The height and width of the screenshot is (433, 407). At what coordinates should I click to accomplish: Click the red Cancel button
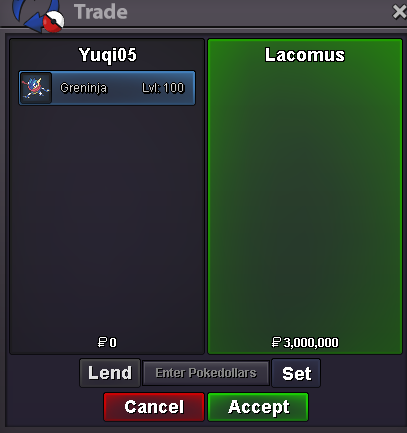click(x=154, y=407)
